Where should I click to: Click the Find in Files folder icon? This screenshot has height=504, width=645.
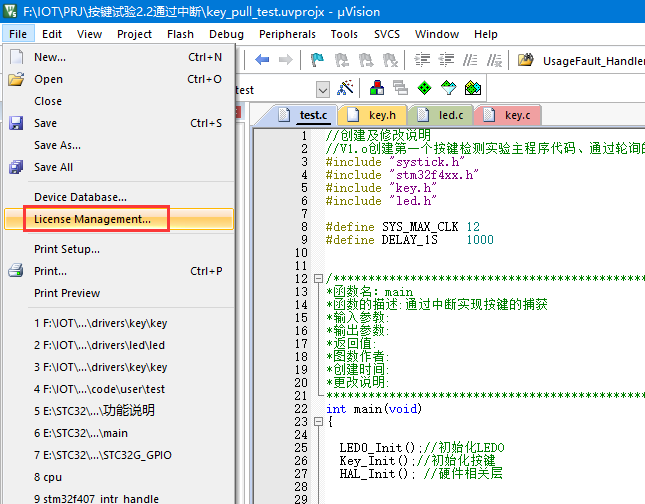point(526,60)
